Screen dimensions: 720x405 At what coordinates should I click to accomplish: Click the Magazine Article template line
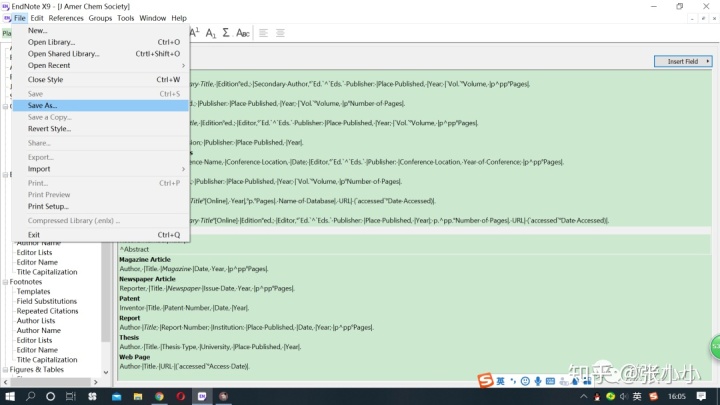(x=194, y=269)
